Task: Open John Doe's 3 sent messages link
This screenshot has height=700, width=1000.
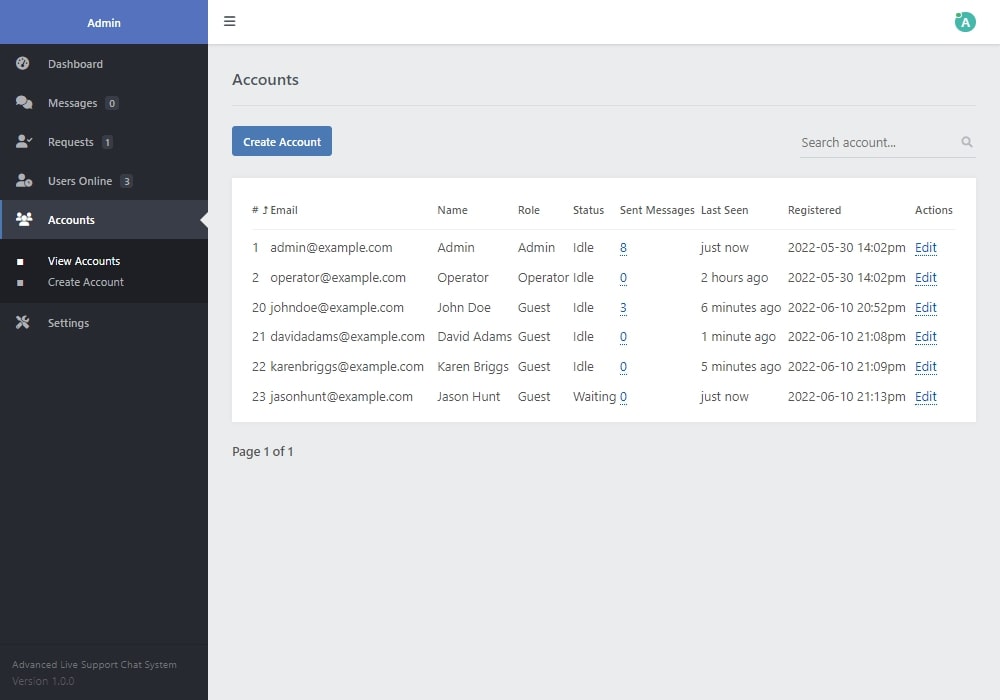Action: pos(623,307)
